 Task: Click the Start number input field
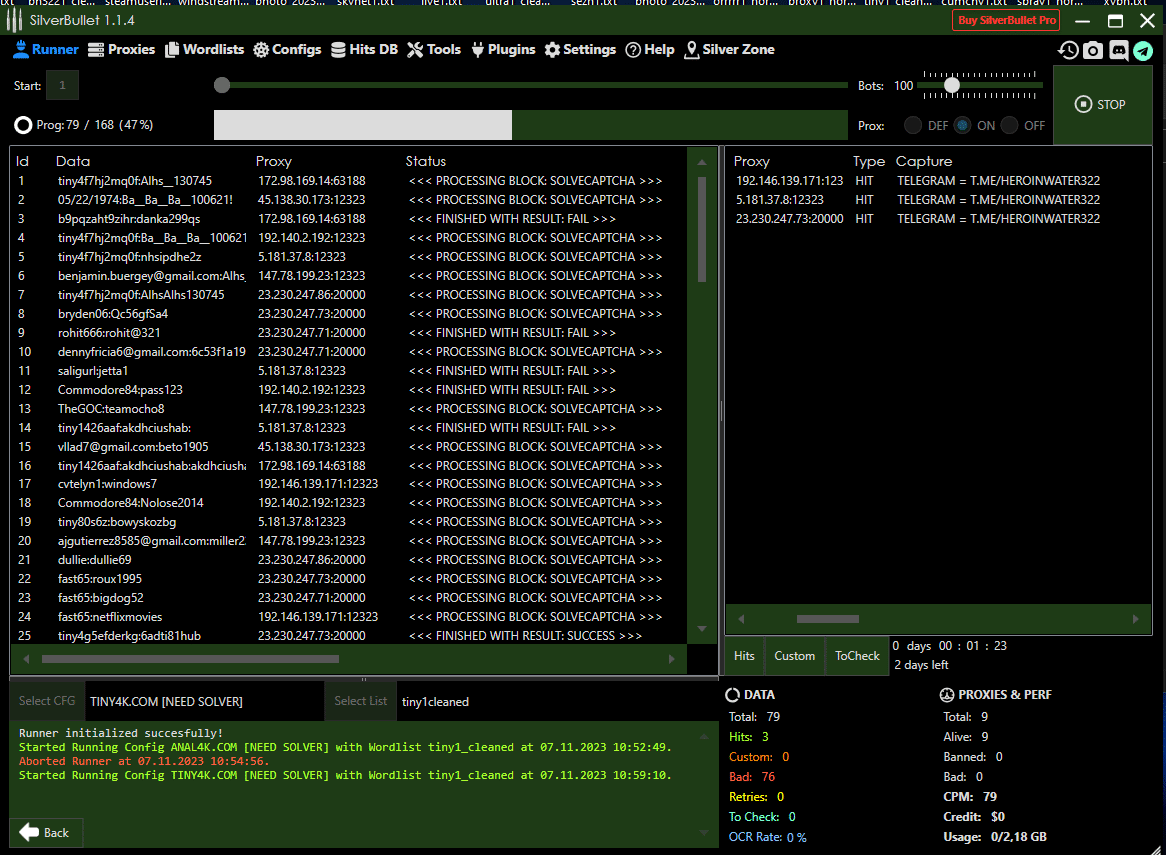coord(62,86)
